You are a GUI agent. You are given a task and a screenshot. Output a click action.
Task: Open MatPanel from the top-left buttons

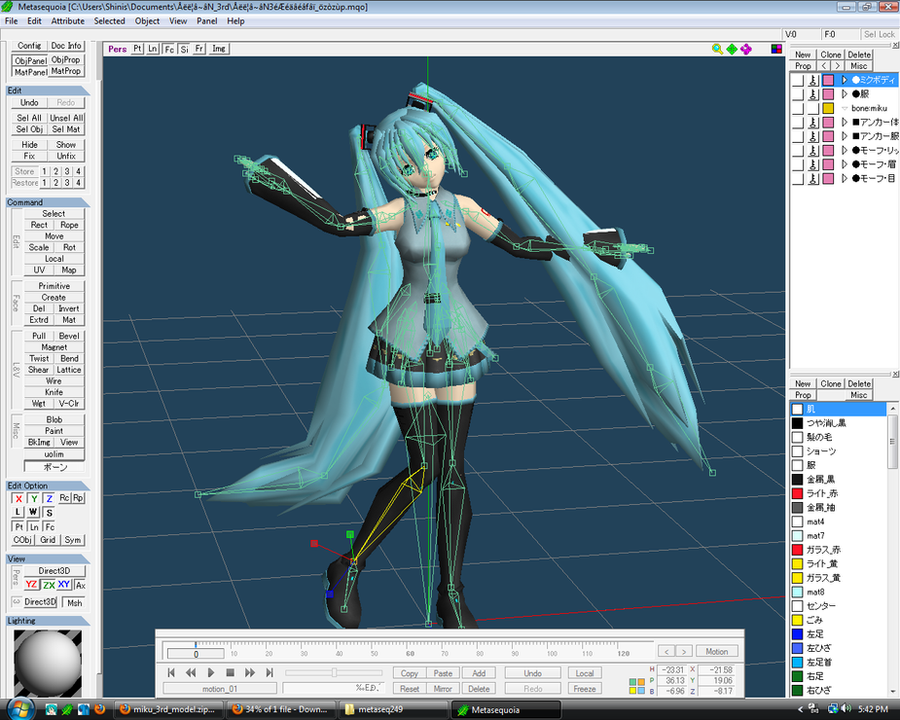(x=30, y=72)
